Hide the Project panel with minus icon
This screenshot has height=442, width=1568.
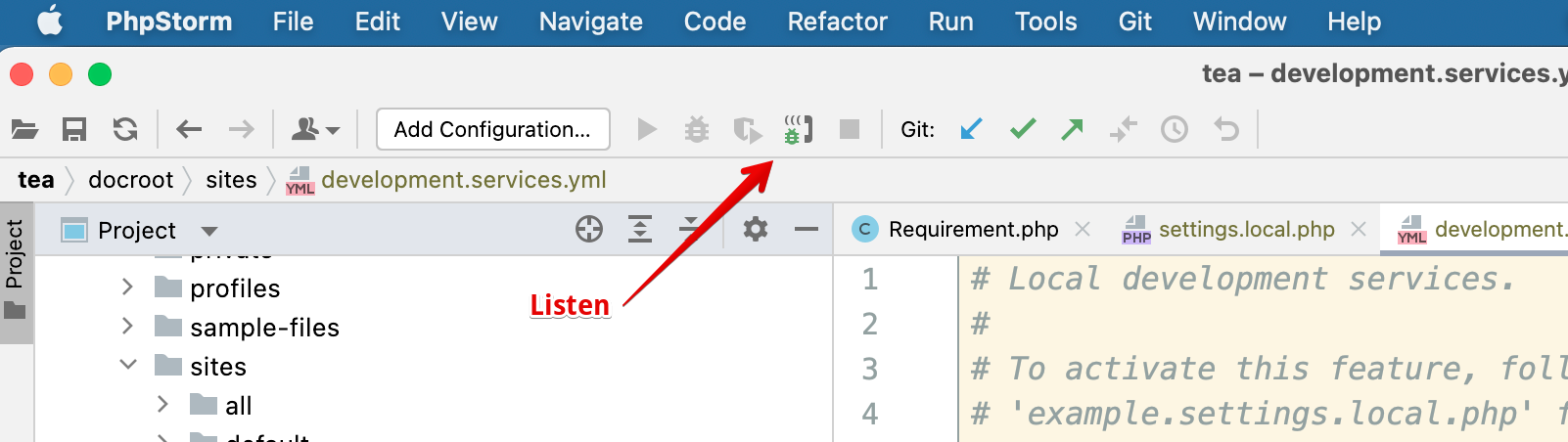(x=807, y=230)
